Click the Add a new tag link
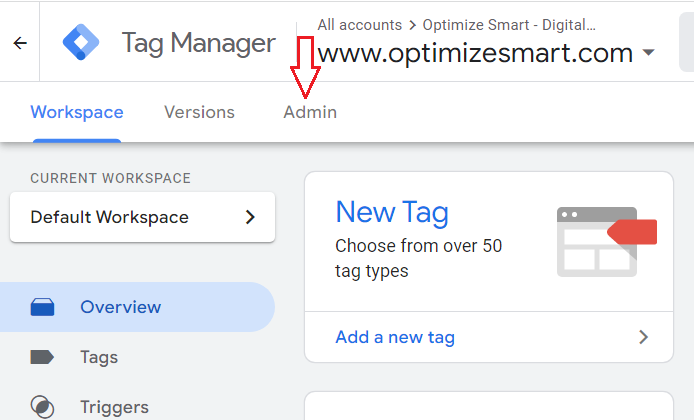Viewport: 694px width, 420px height. tap(395, 337)
